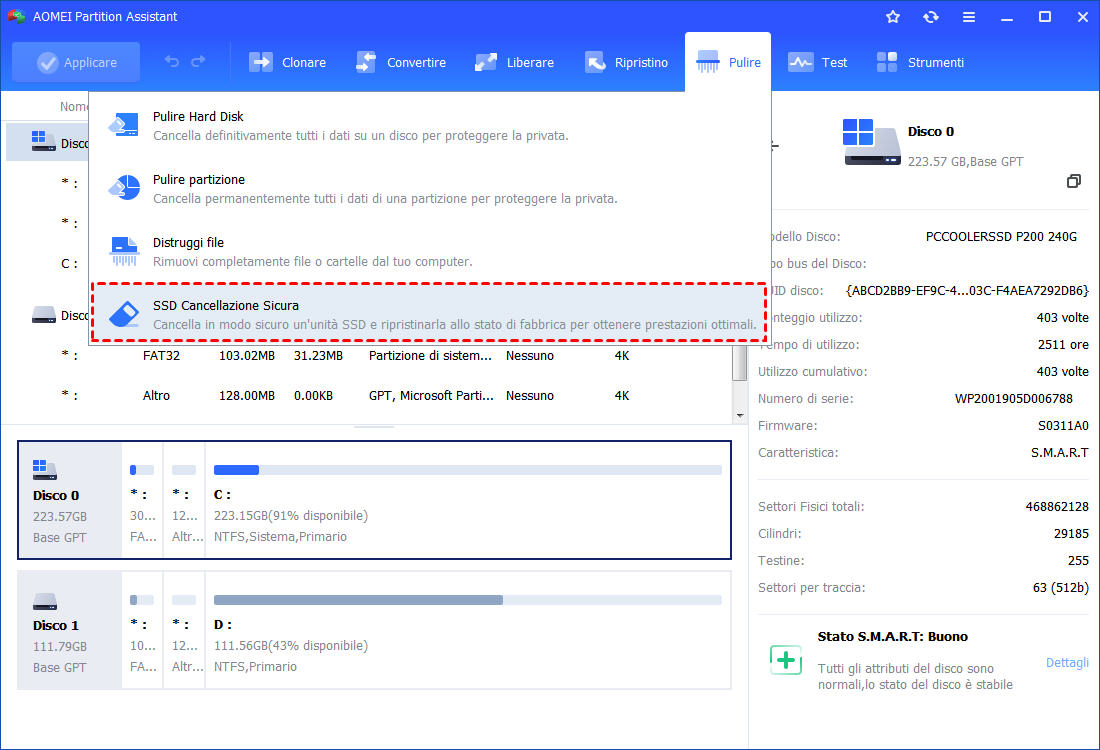Click the Stato S.M.A.R.T: Buono heading
This screenshot has width=1100, height=750.
point(892,636)
